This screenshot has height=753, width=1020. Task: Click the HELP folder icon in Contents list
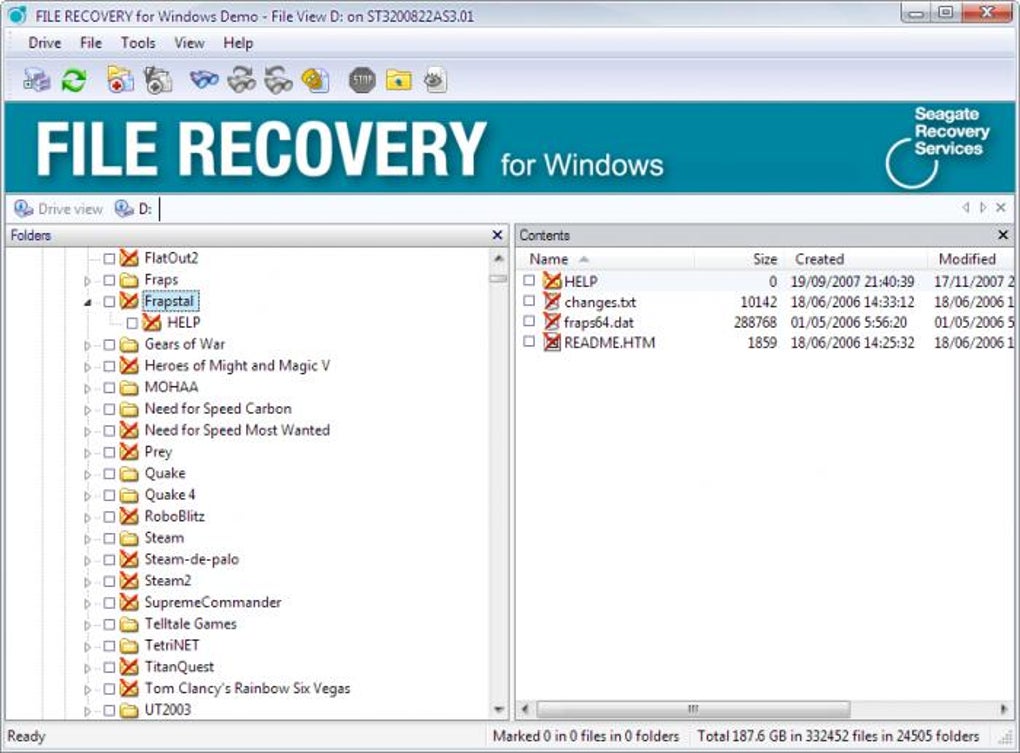click(552, 281)
